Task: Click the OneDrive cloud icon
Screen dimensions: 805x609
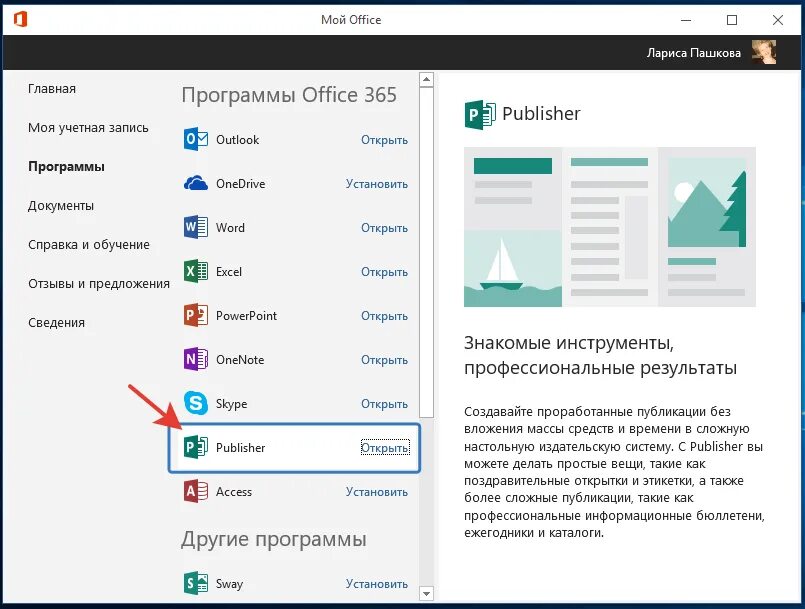Action: [196, 183]
